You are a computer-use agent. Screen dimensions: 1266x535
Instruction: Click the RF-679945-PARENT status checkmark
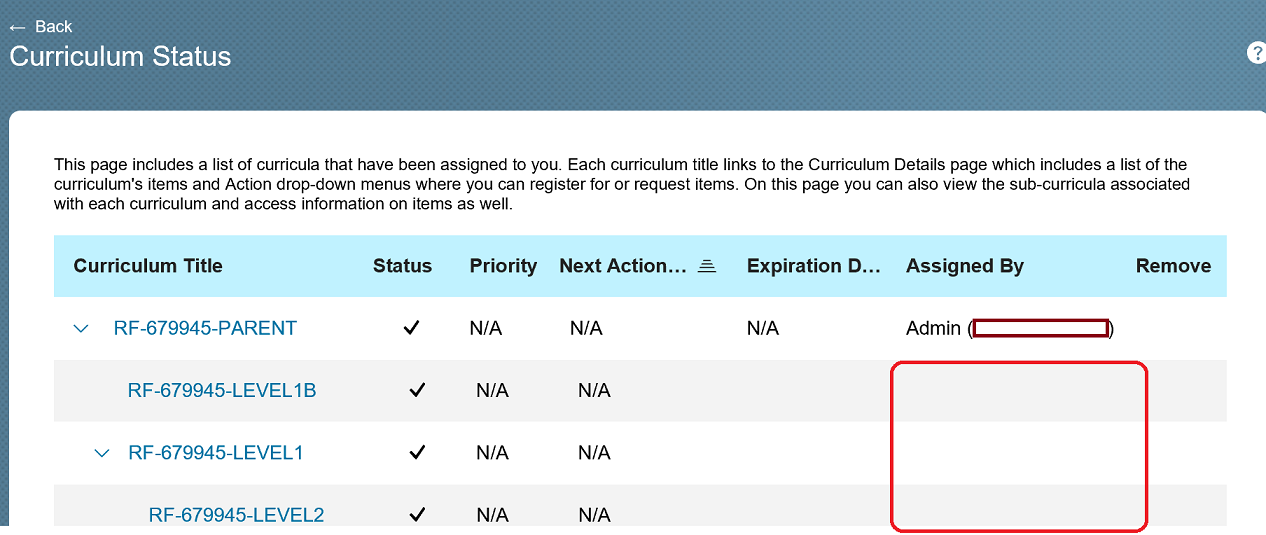411,328
